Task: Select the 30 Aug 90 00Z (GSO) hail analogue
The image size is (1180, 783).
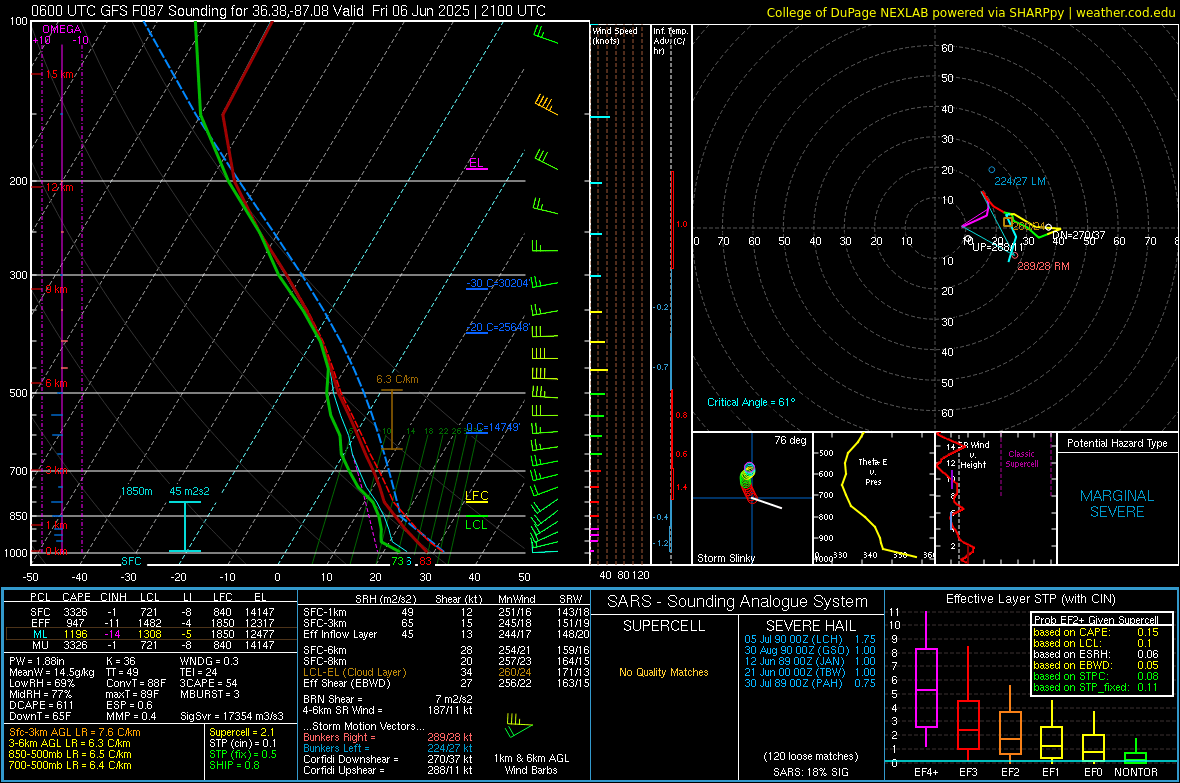Action: [810, 650]
